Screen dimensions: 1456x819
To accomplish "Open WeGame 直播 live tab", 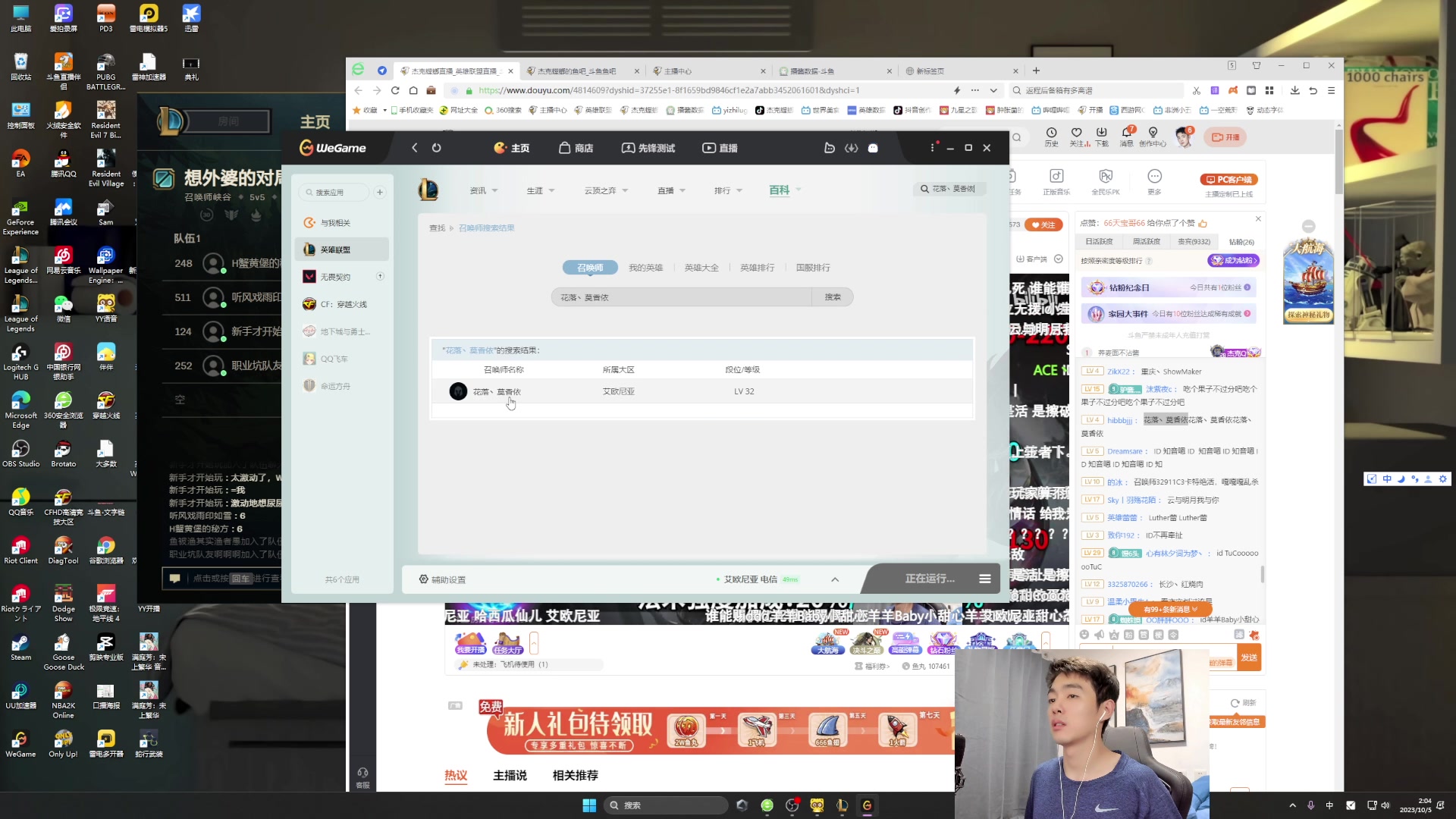I will pyautogui.click(x=720, y=148).
